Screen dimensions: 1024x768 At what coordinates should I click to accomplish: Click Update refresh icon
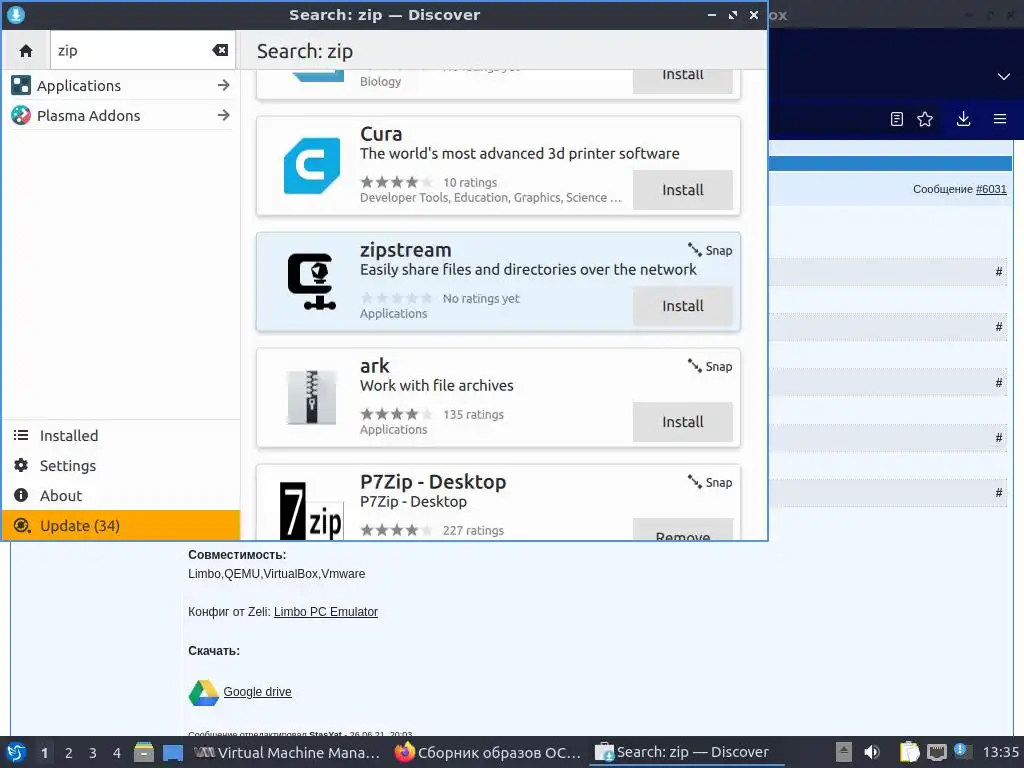coord(22,526)
